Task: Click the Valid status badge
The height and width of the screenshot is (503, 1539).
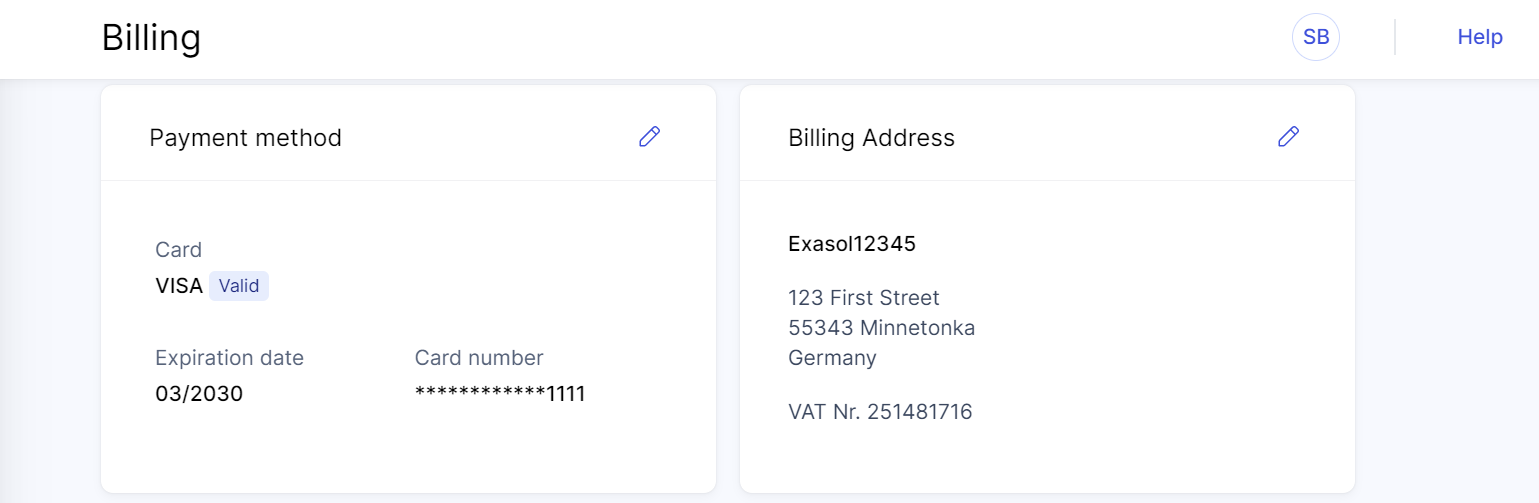Action: 239,286
